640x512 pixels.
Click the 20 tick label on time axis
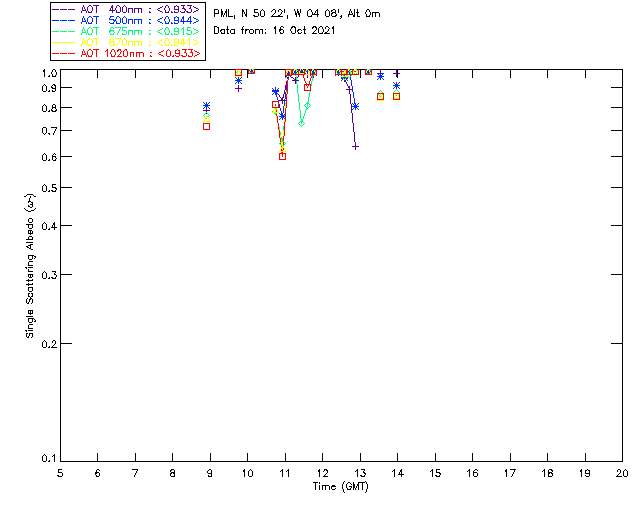point(622,474)
